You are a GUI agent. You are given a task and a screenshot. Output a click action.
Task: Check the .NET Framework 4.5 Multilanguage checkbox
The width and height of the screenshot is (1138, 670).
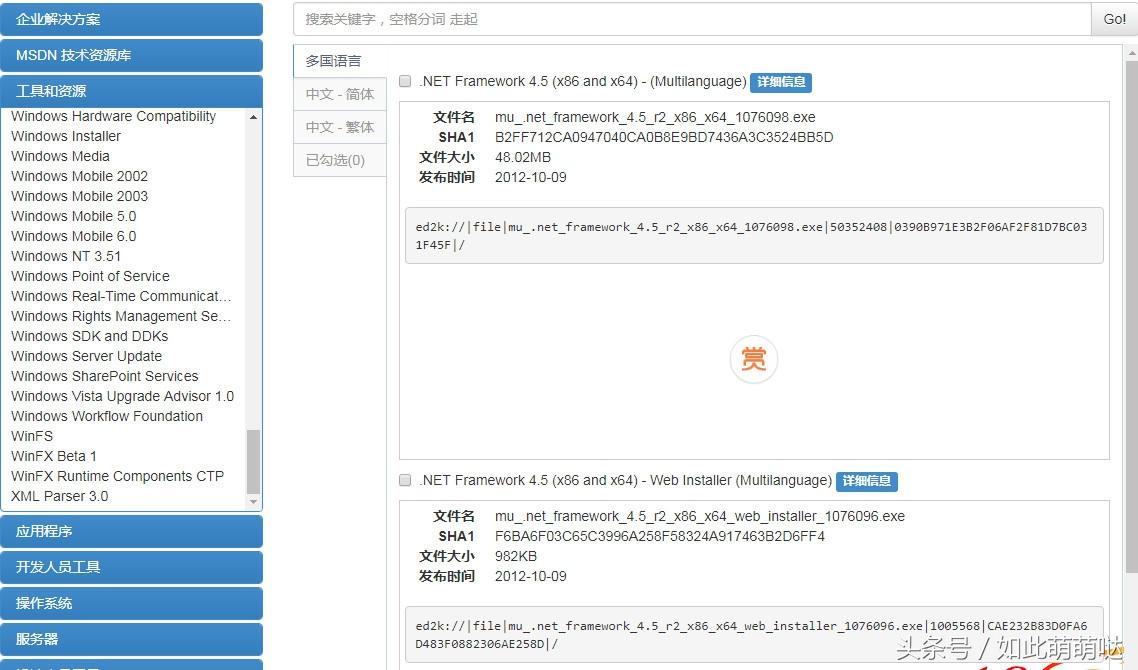pyautogui.click(x=405, y=81)
